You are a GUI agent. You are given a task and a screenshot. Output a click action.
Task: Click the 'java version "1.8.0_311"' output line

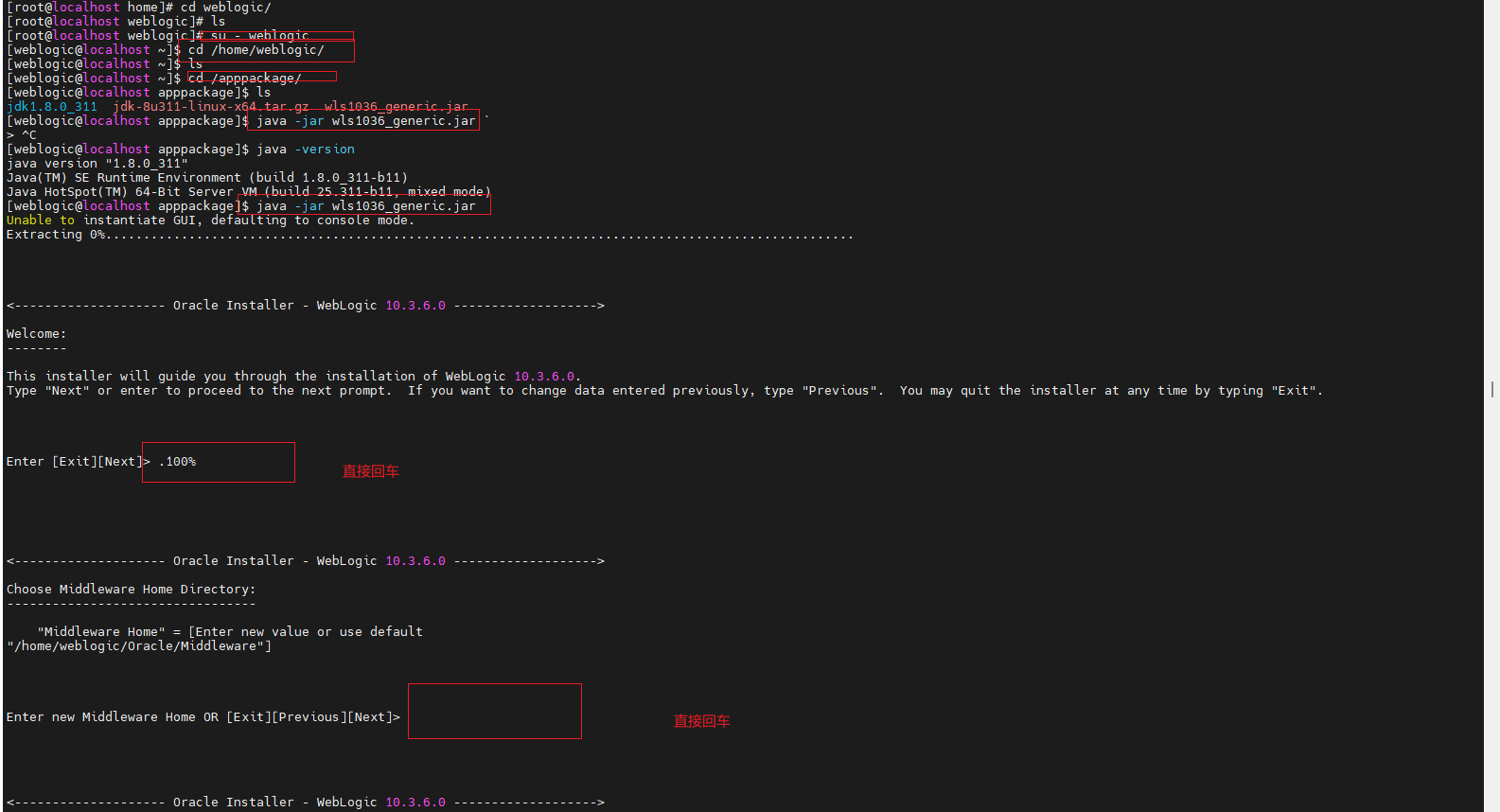[x=97, y=164]
